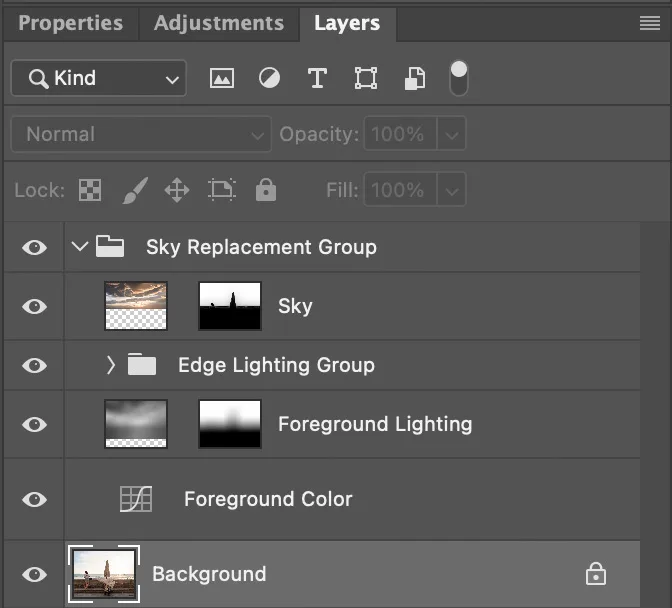672x608 pixels.
Task: Click the lock all padlock icon
Action: tap(265, 190)
